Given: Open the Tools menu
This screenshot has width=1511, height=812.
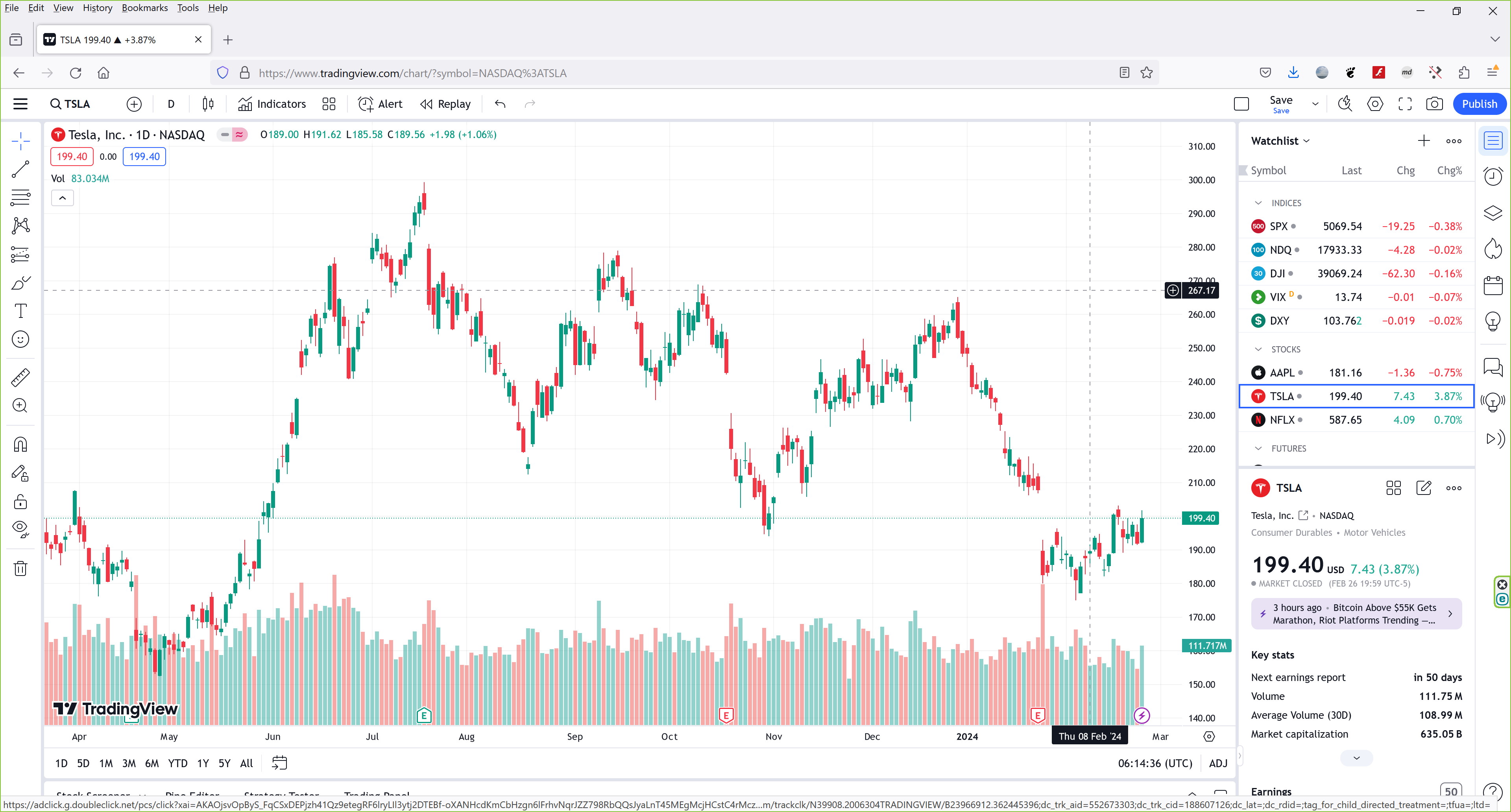Looking at the screenshot, I should click(x=188, y=7).
